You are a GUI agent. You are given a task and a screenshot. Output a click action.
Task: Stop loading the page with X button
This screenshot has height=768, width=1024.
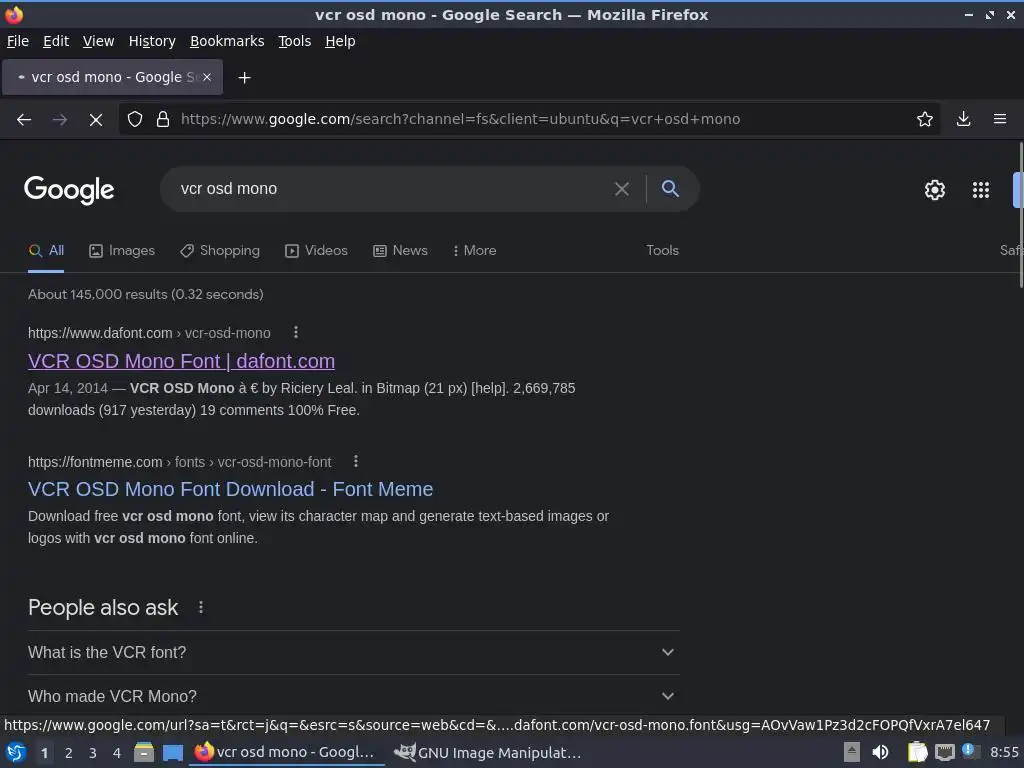(95, 120)
